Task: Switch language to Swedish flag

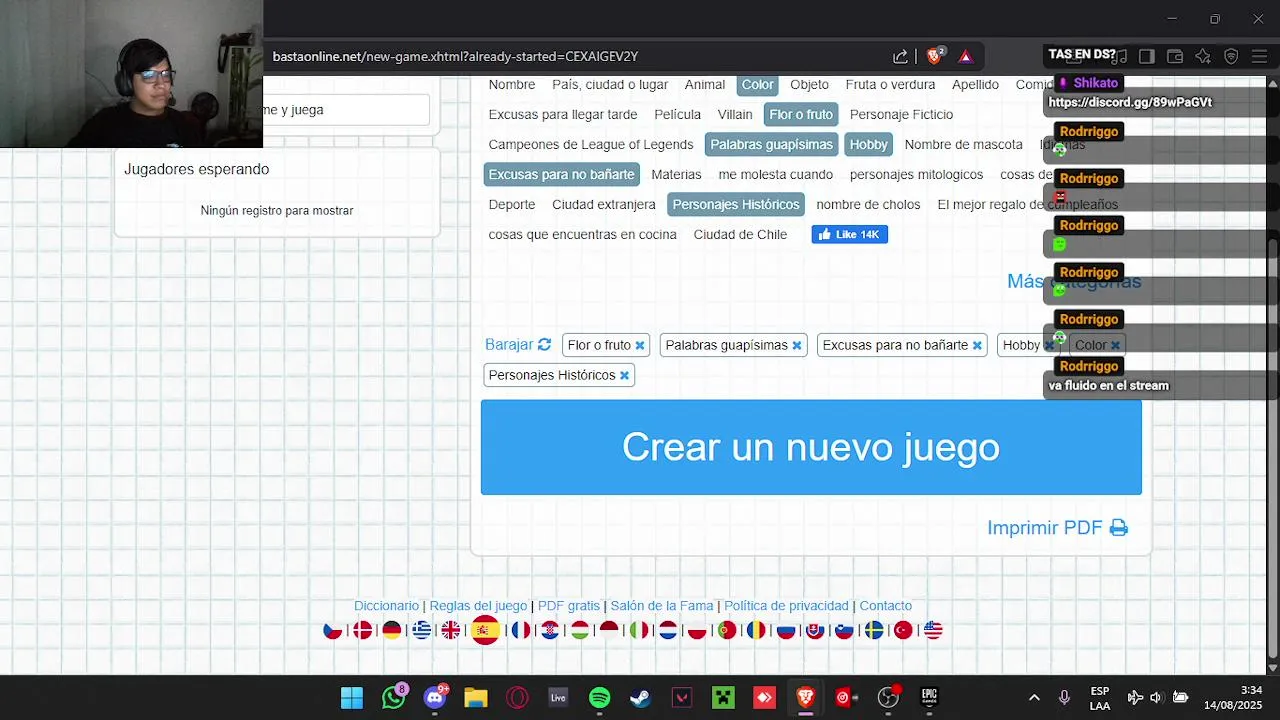Action: (x=874, y=630)
